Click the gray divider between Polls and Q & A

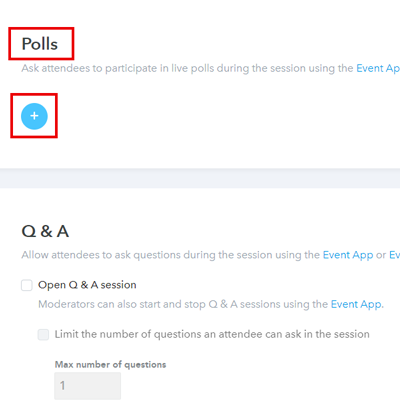tap(200, 178)
